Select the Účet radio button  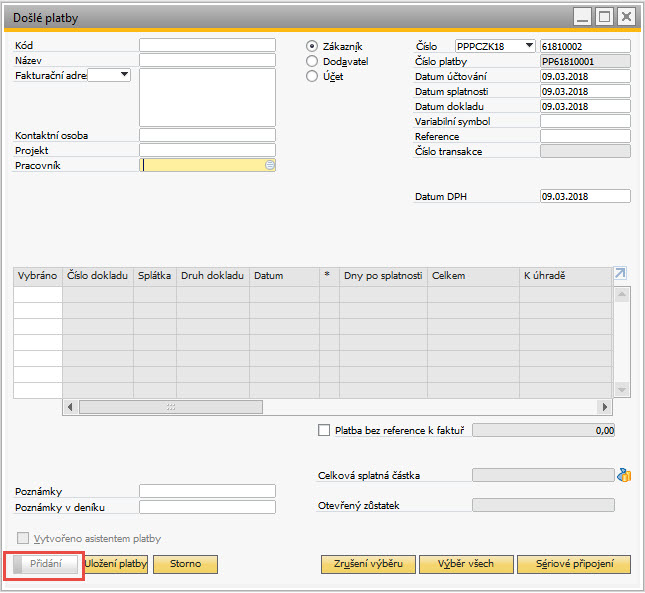tap(312, 76)
